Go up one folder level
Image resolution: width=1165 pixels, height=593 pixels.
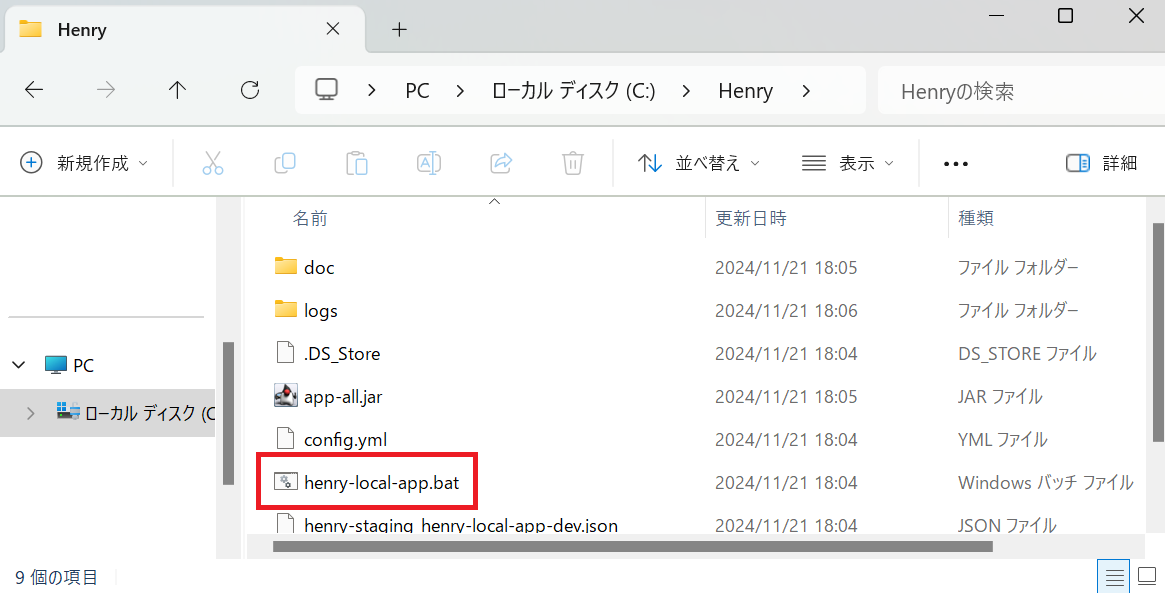(177, 91)
